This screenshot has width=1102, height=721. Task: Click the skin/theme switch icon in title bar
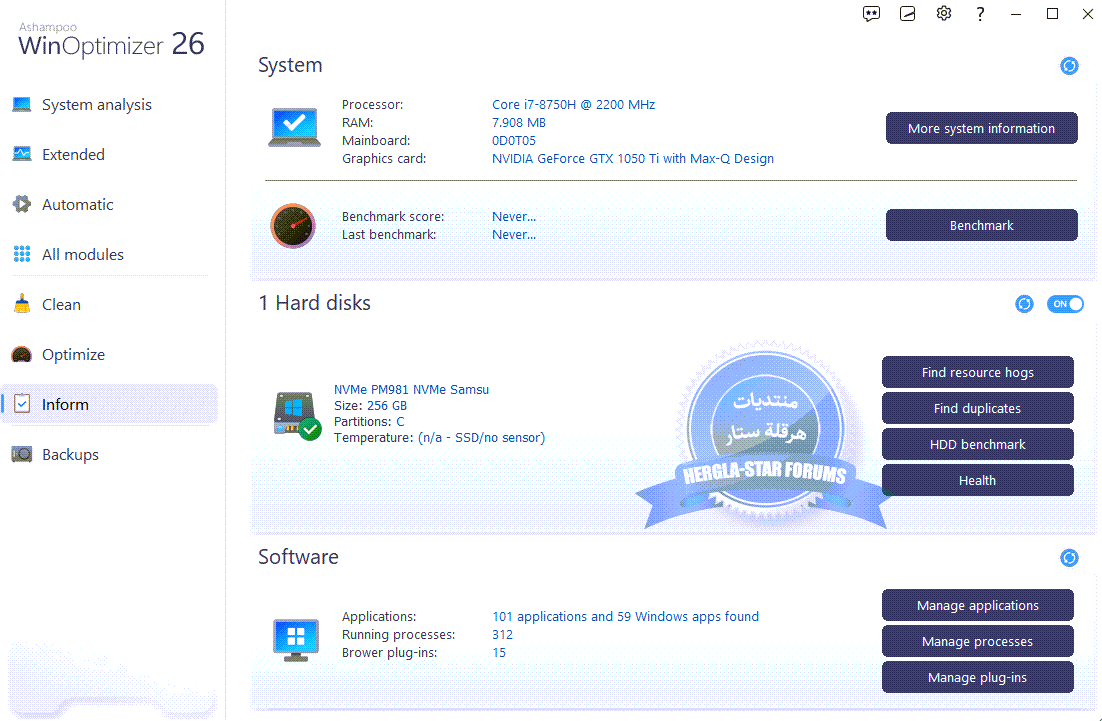click(x=907, y=14)
